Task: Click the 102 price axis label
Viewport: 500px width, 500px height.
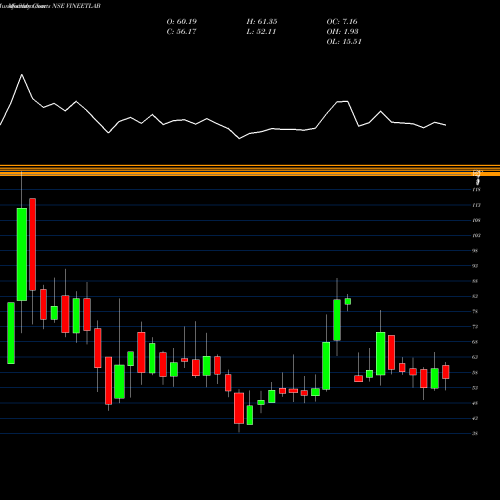Action: click(476, 235)
